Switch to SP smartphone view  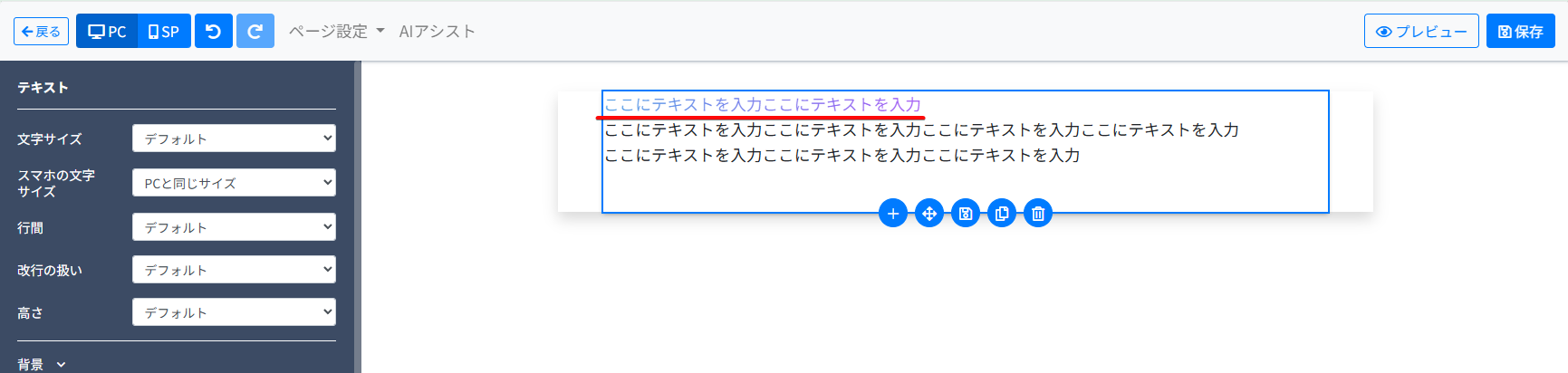tap(164, 32)
